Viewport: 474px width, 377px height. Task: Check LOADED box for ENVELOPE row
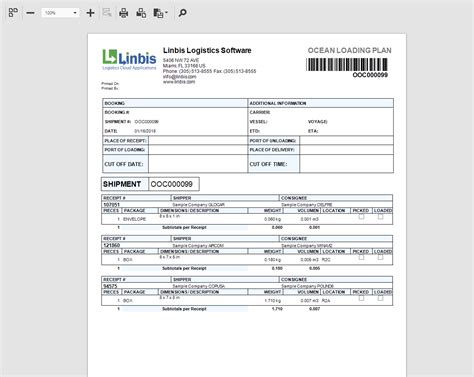tap(380, 217)
